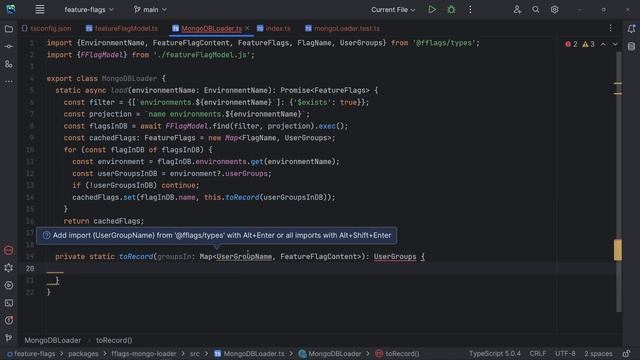This screenshot has width=640, height=360.
Task: Switch to the mongoLoader.test.ts tab
Action: click(342, 29)
